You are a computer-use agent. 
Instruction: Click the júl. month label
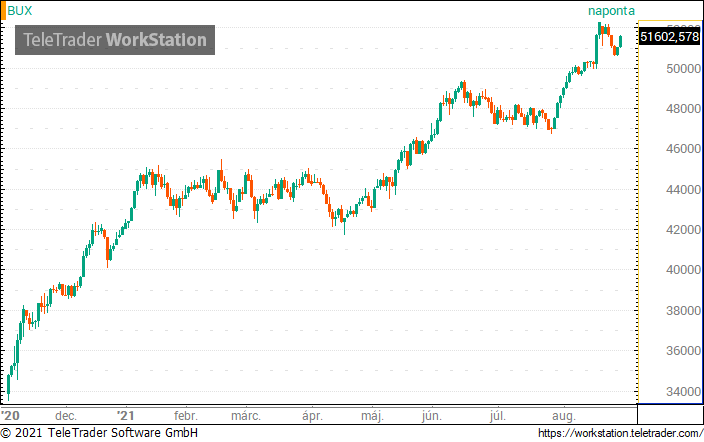[x=497, y=416]
